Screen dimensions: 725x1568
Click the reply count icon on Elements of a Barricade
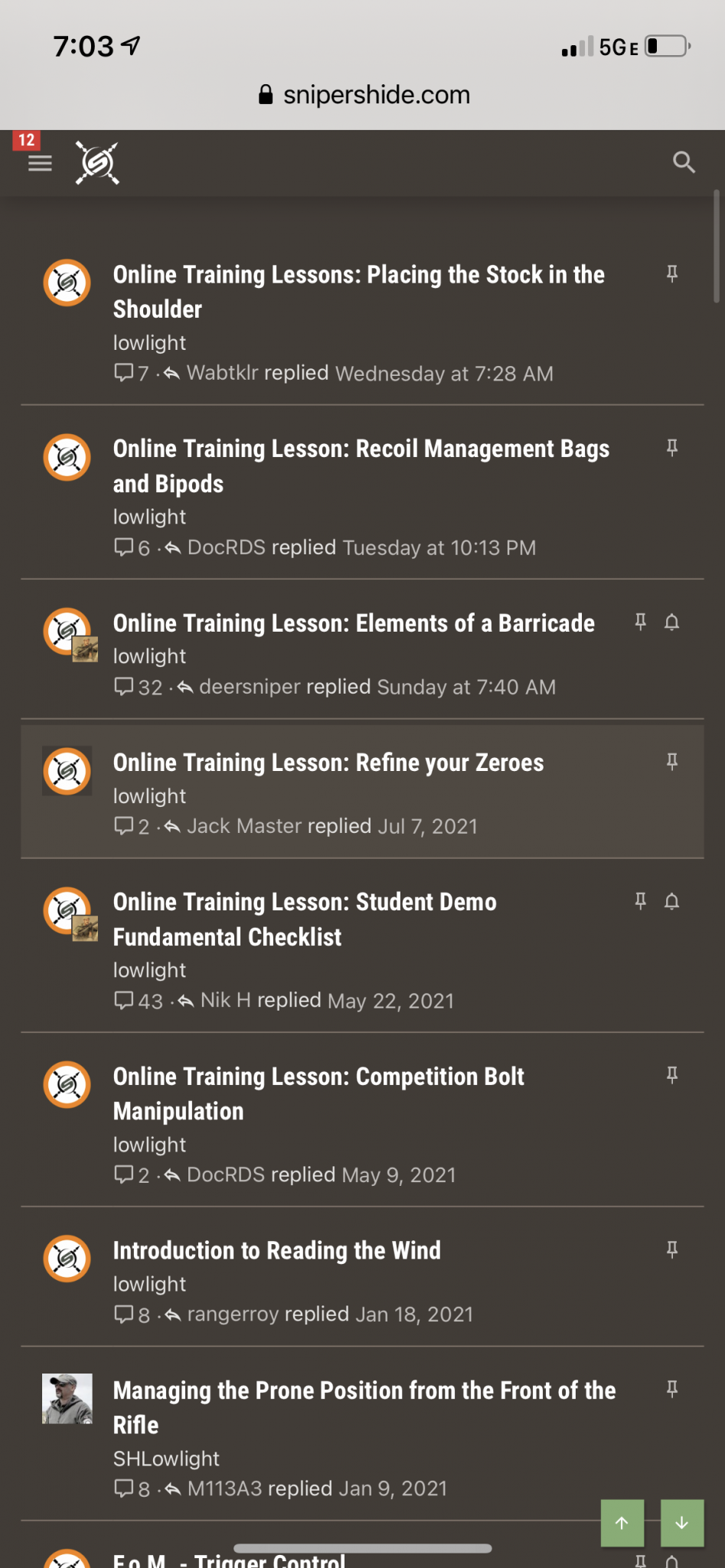click(123, 687)
